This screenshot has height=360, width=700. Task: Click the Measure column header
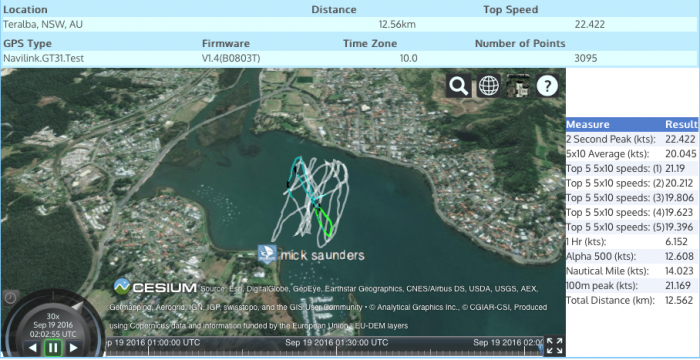point(588,125)
